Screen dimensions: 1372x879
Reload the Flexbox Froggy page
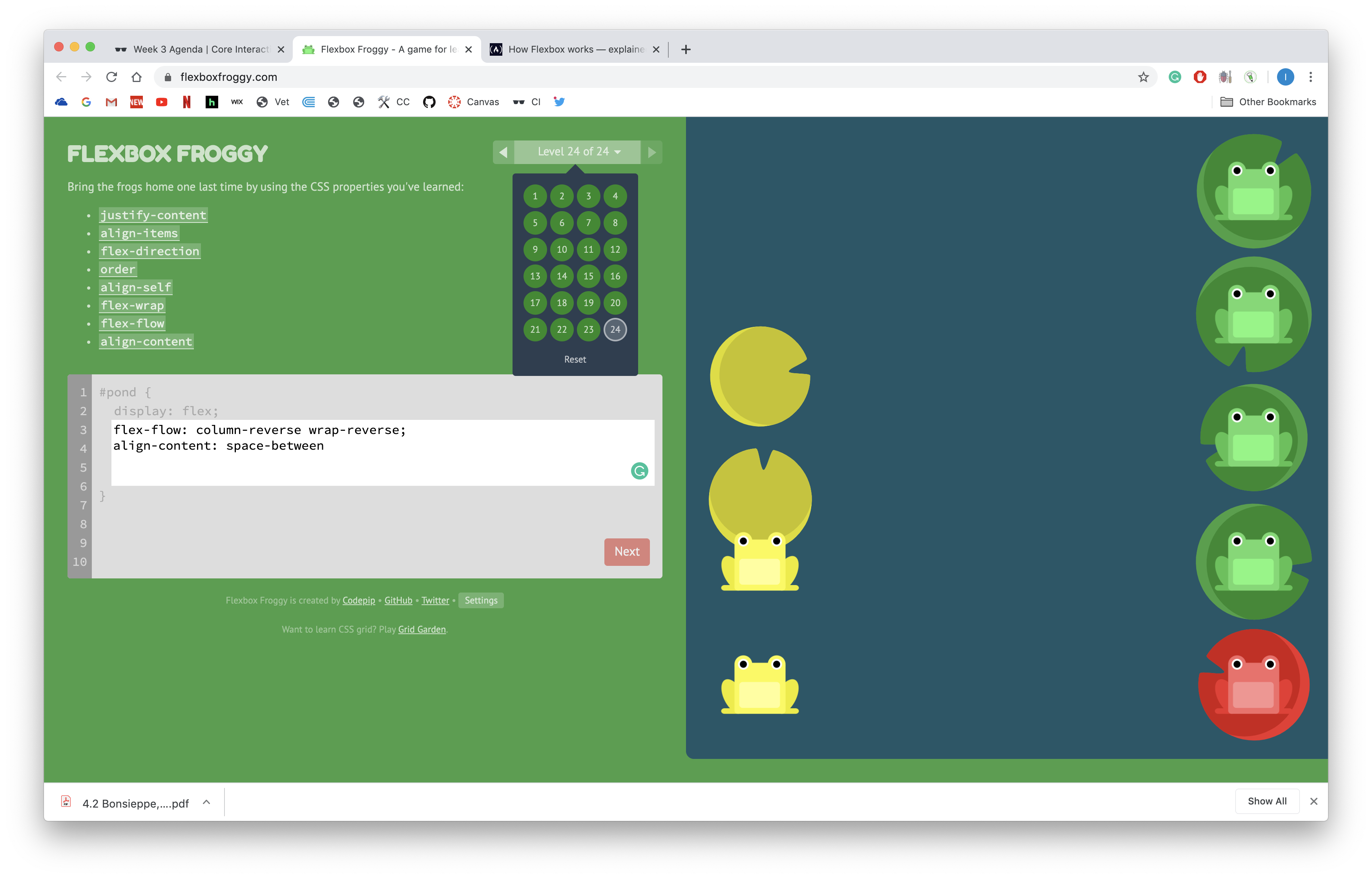click(x=111, y=77)
